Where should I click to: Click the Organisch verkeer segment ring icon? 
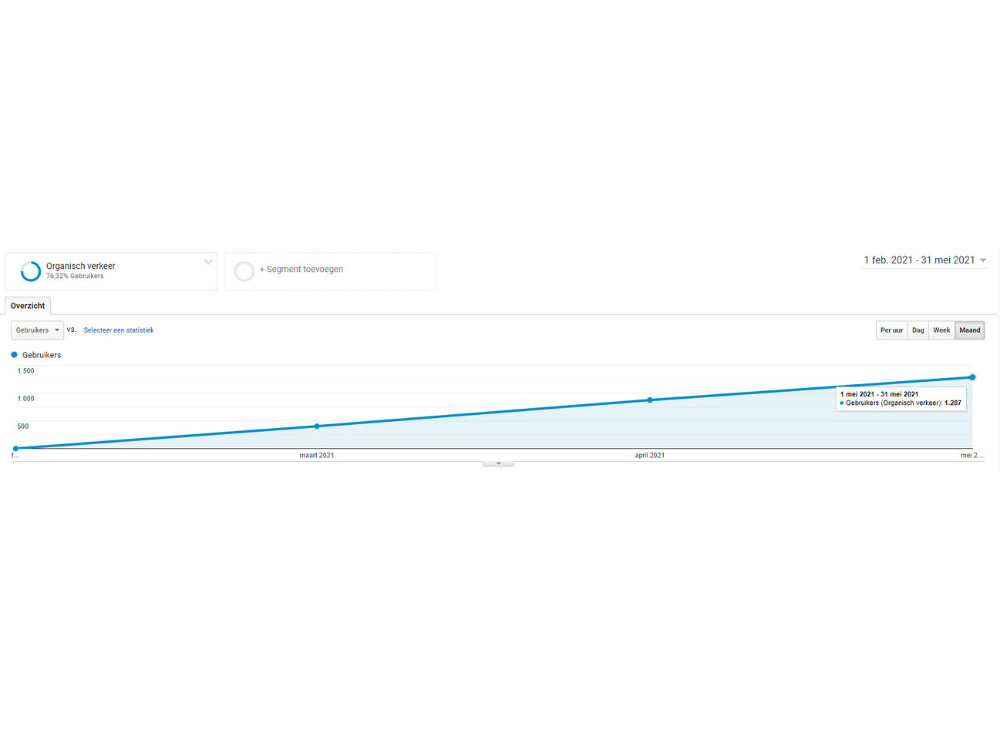coord(31,271)
